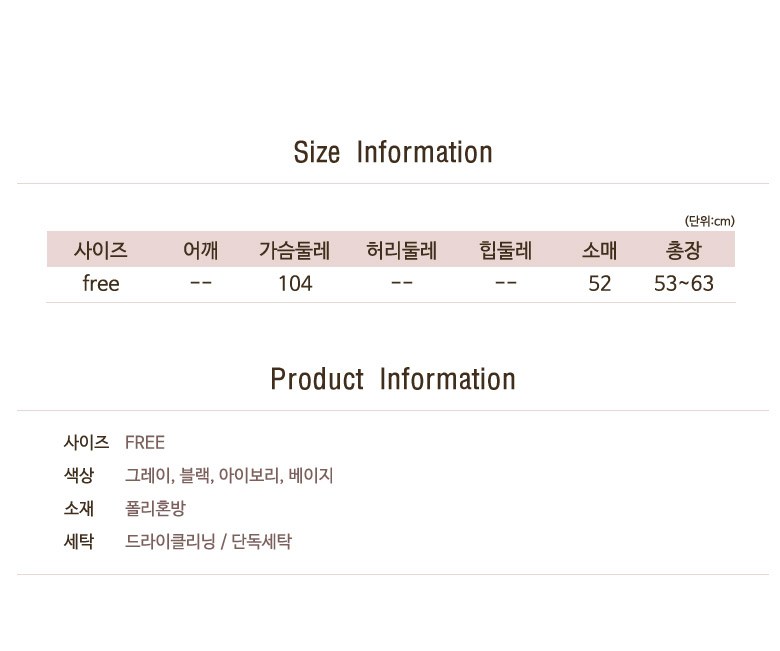
Task: Select the 총장 column header
Action: (683, 250)
